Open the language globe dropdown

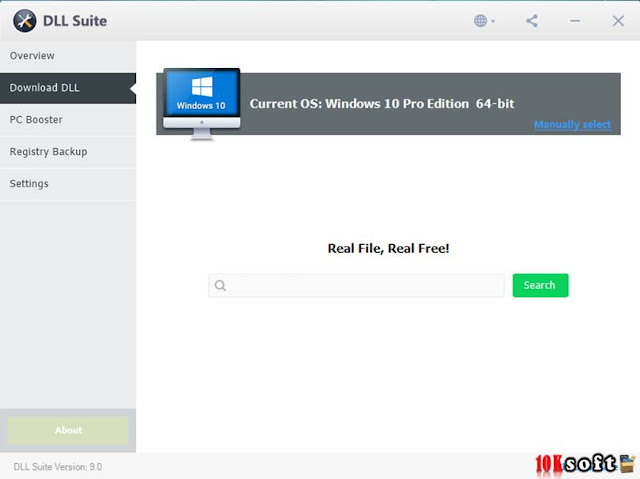(x=484, y=21)
